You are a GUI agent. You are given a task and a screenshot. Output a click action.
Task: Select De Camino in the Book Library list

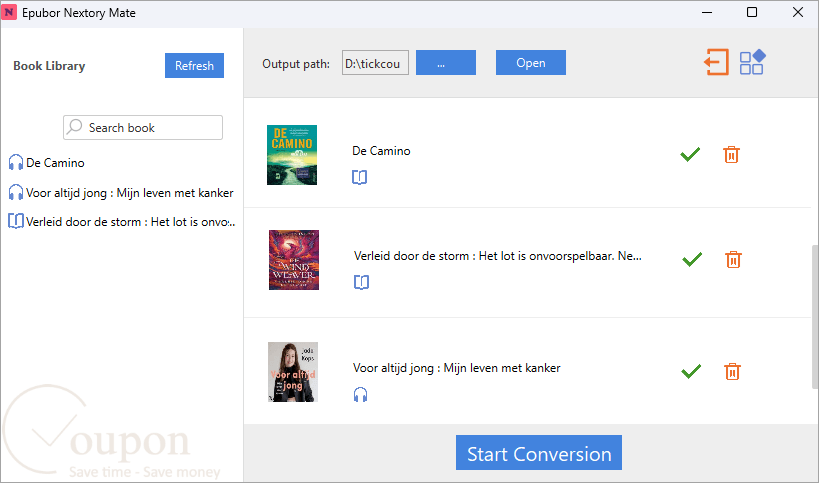coord(55,163)
